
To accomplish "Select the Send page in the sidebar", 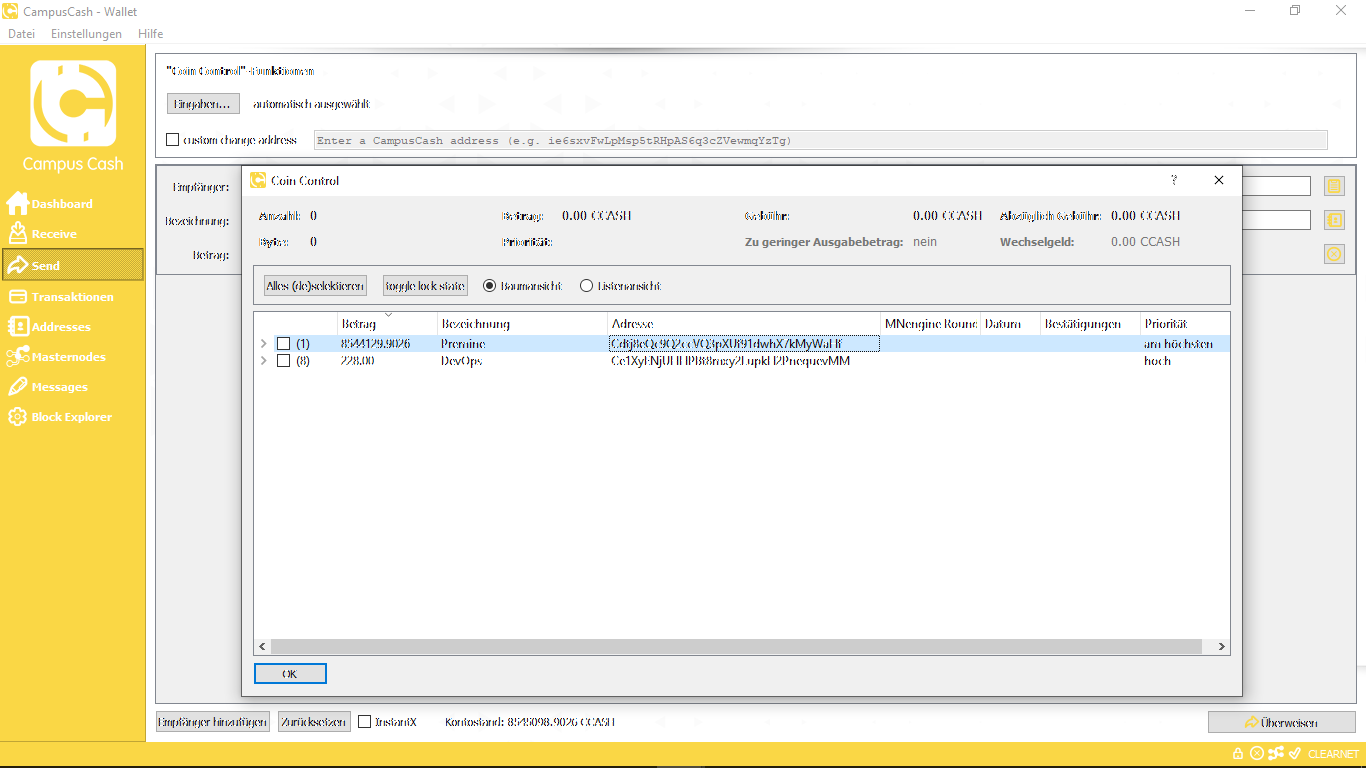I will [72, 265].
